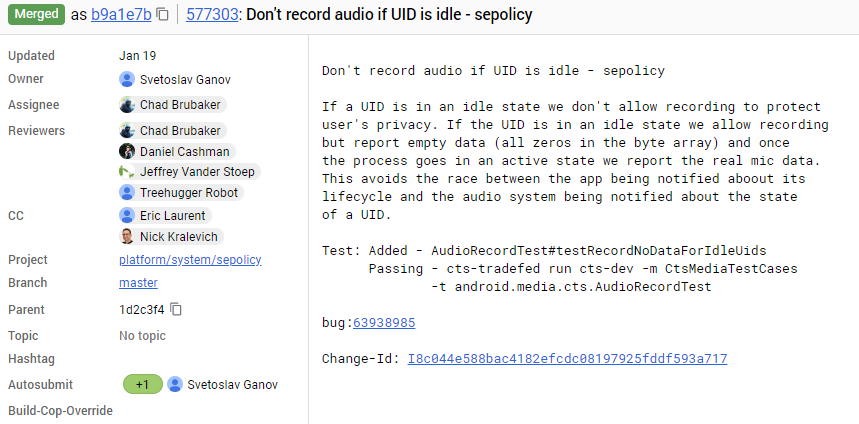Image resolution: width=859 pixels, height=424 pixels.
Task: Click Eric Laurent's CC avatar
Action: tap(127, 216)
